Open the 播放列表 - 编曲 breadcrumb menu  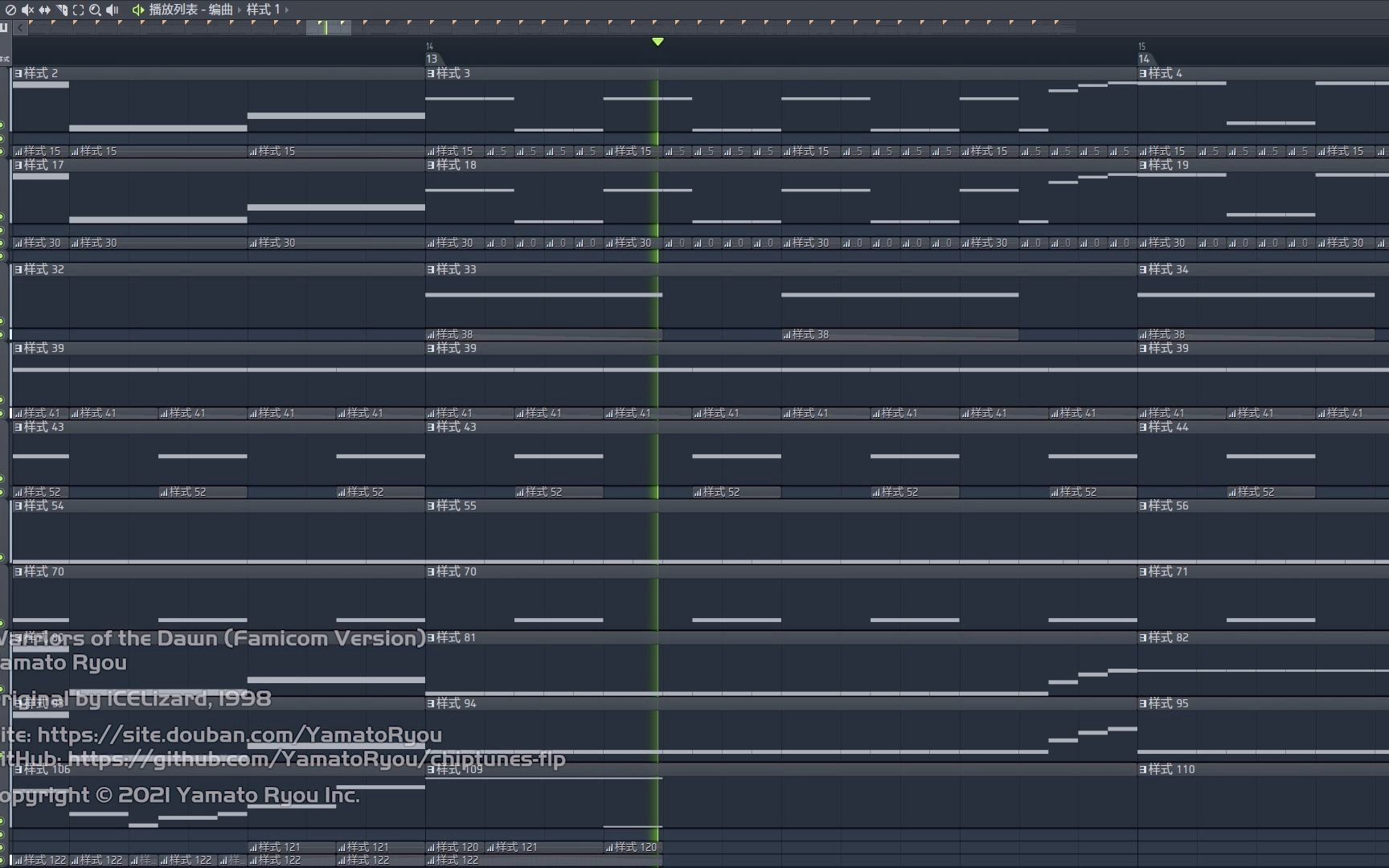click(191, 10)
